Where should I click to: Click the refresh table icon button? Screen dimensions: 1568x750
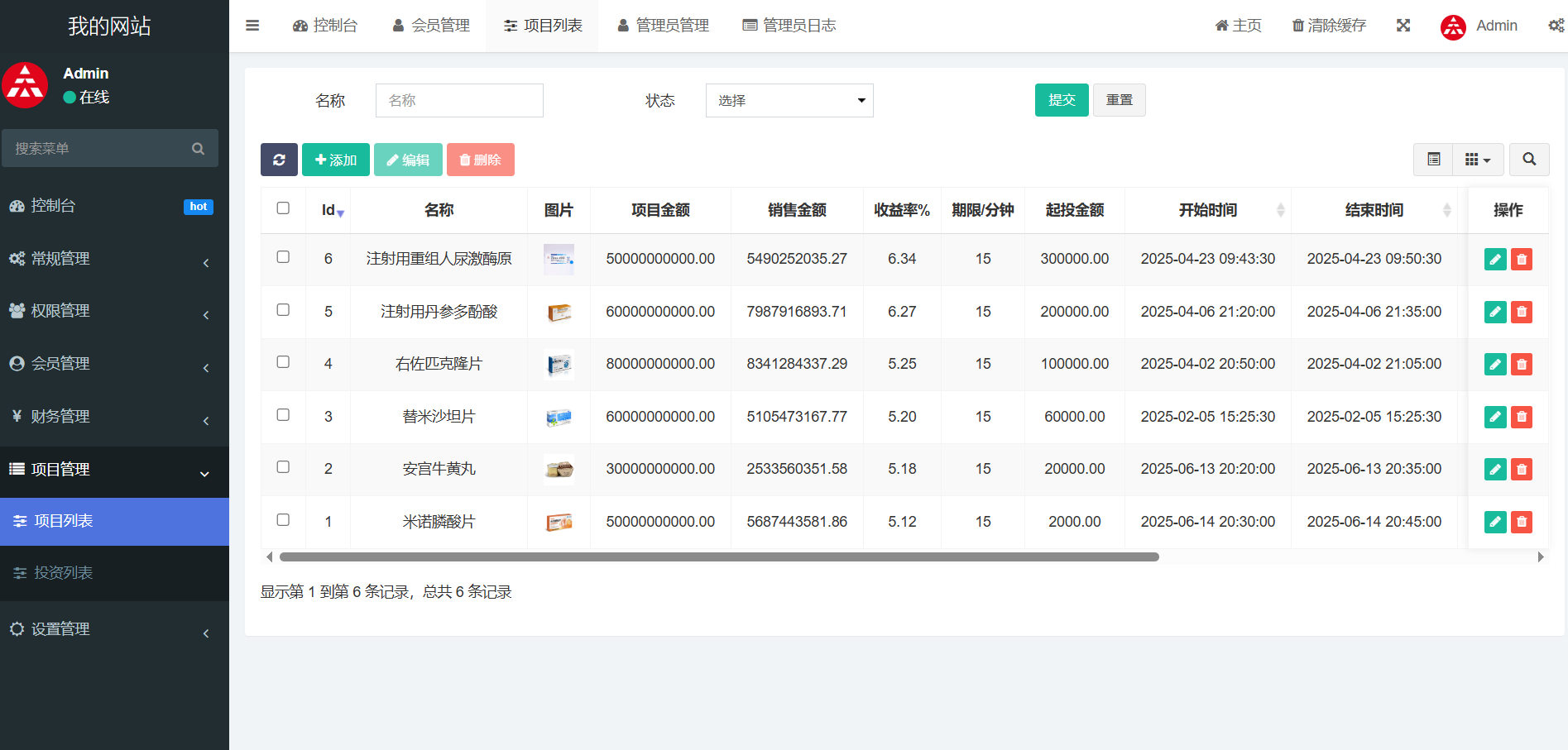[x=279, y=160]
